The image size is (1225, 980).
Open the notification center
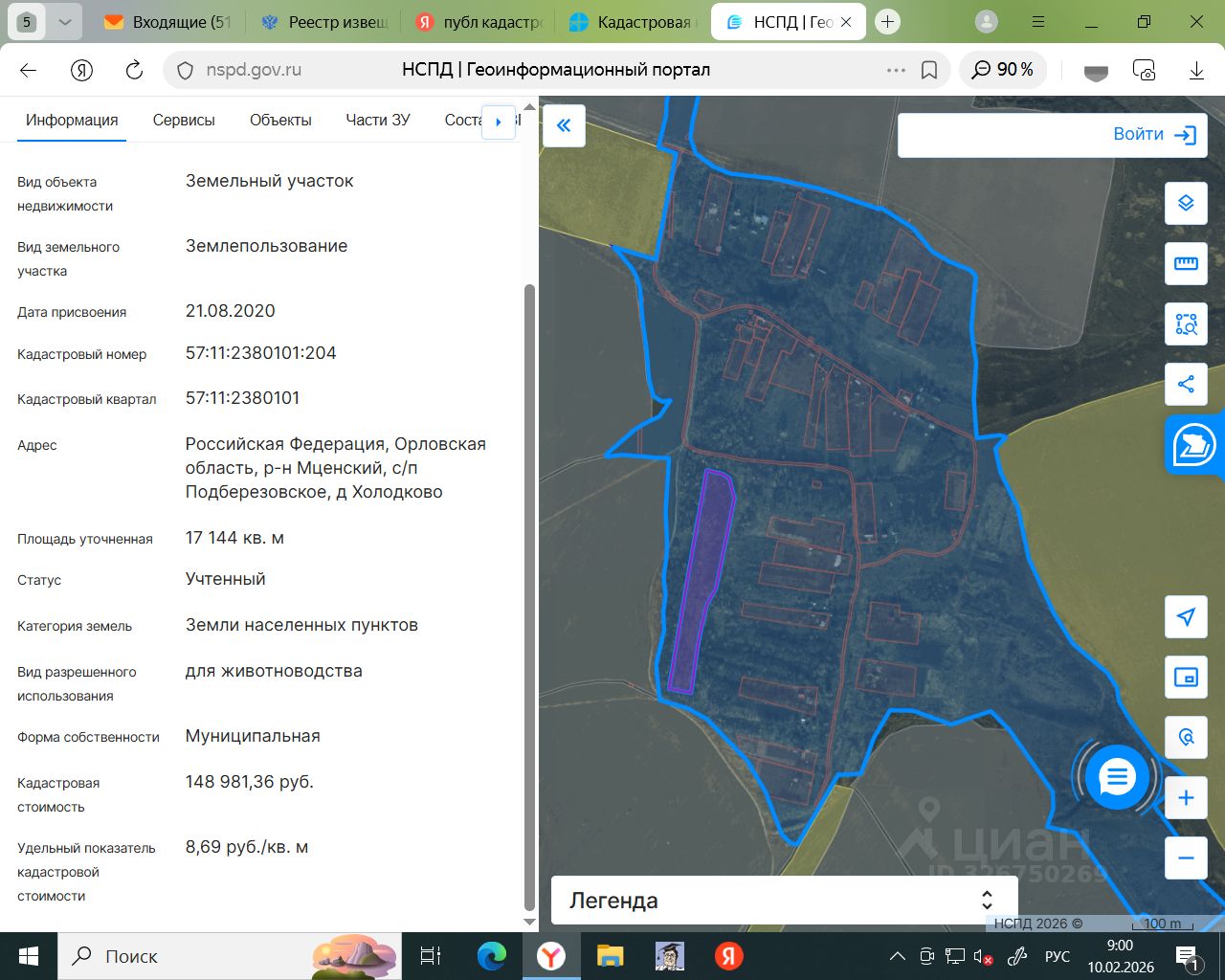point(1187,956)
